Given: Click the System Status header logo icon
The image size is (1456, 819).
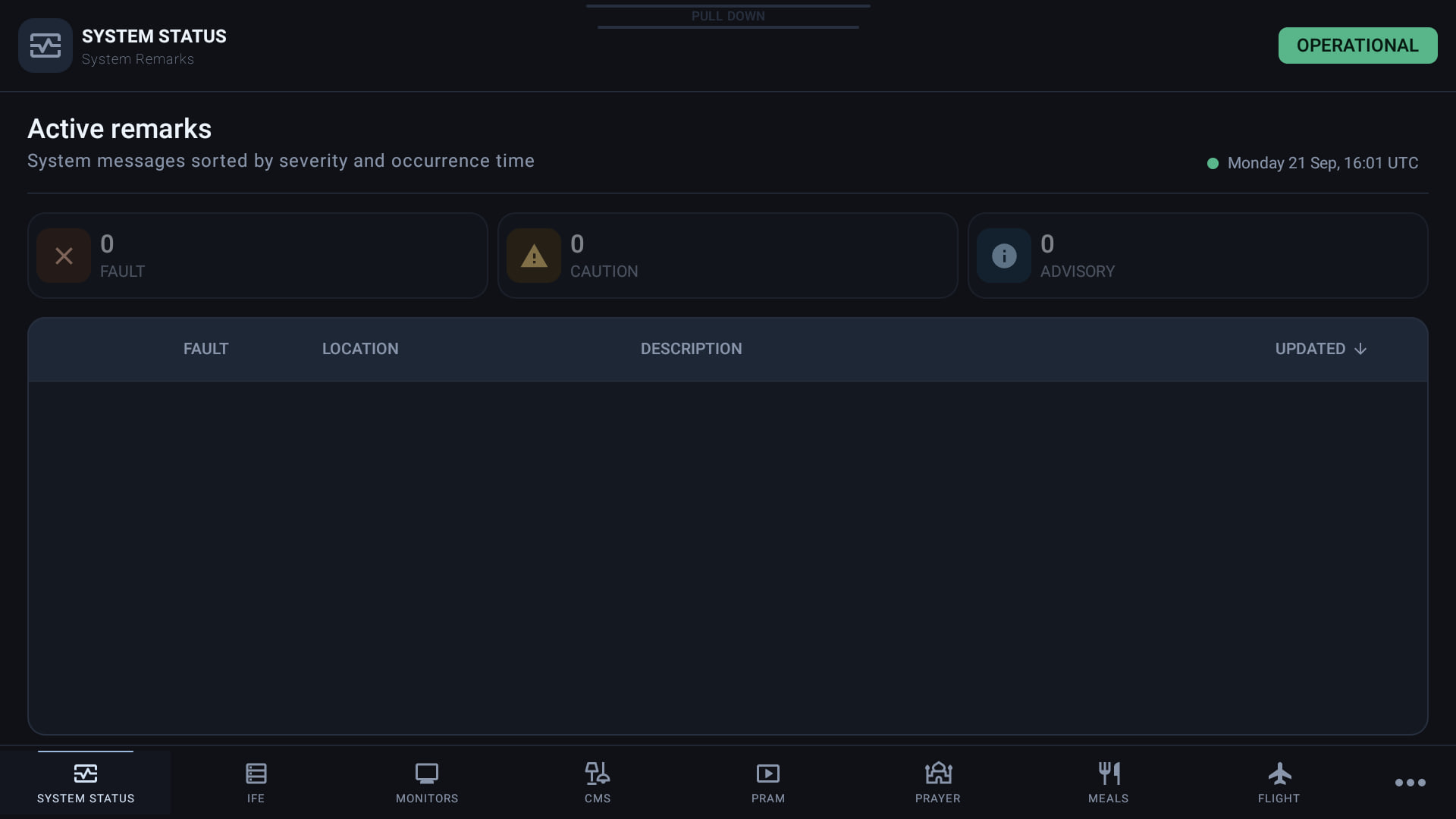Looking at the screenshot, I should (x=45, y=45).
